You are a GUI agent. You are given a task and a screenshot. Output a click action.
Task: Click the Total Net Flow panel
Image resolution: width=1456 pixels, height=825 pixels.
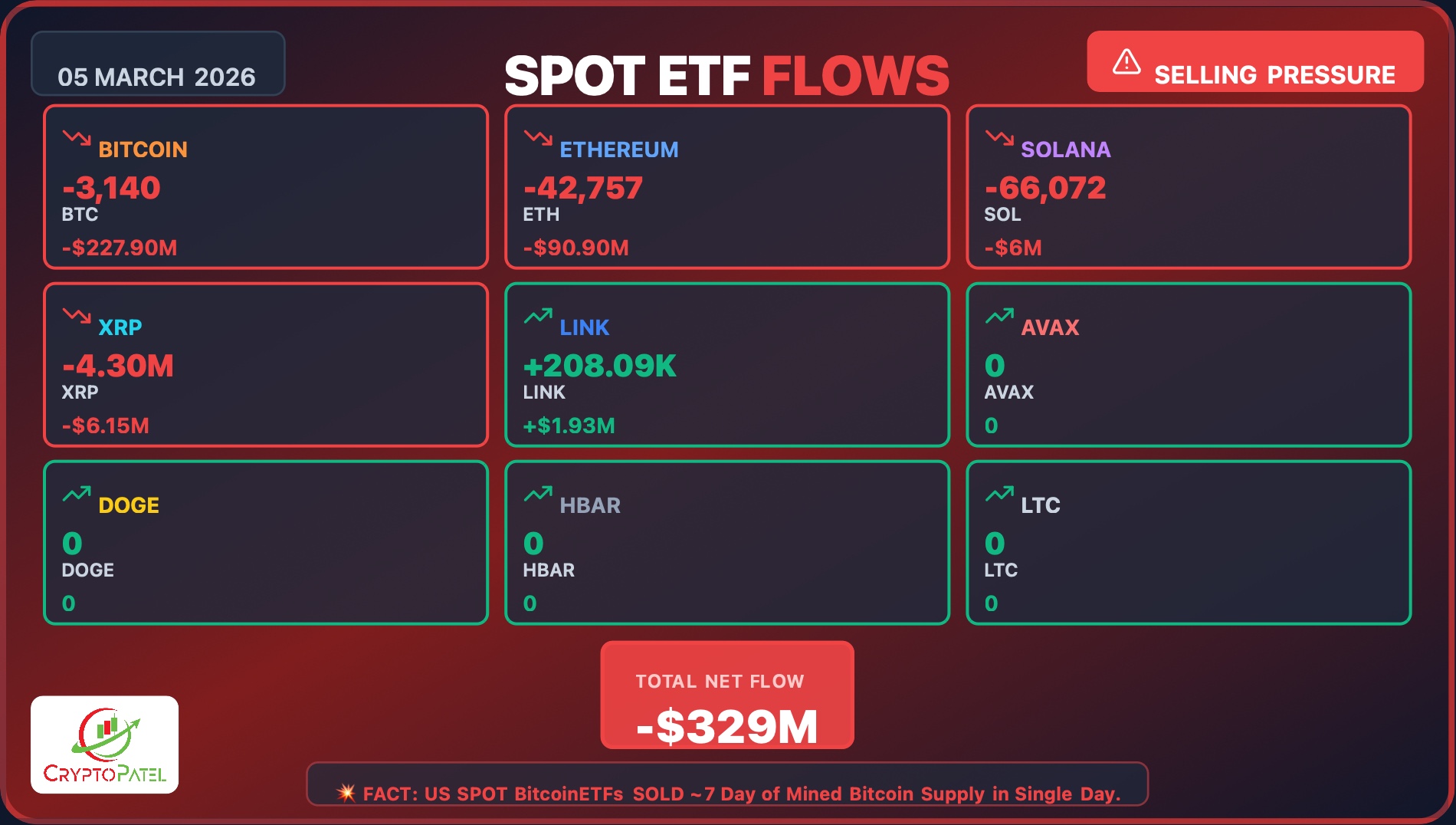pyautogui.click(x=727, y=695)
